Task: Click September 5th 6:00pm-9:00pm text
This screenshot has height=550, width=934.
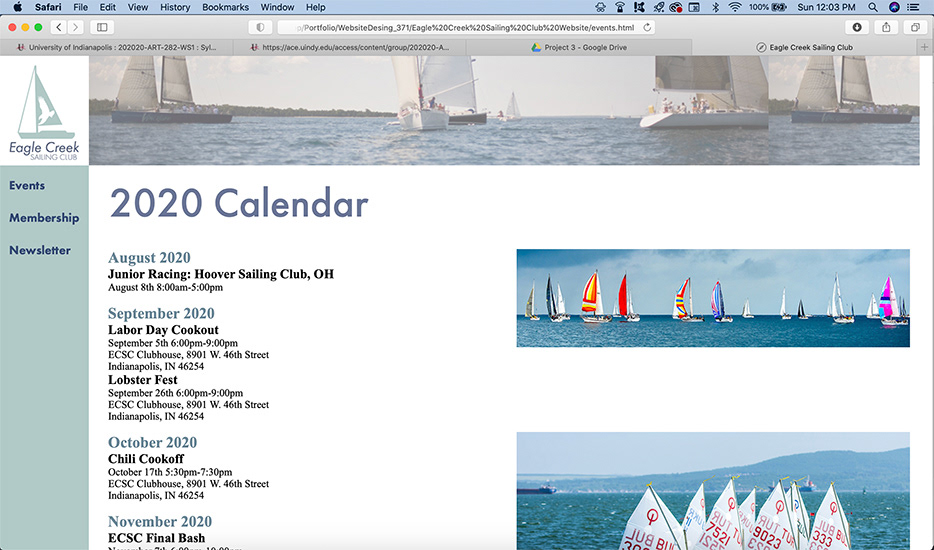Action: pos(173,343)
